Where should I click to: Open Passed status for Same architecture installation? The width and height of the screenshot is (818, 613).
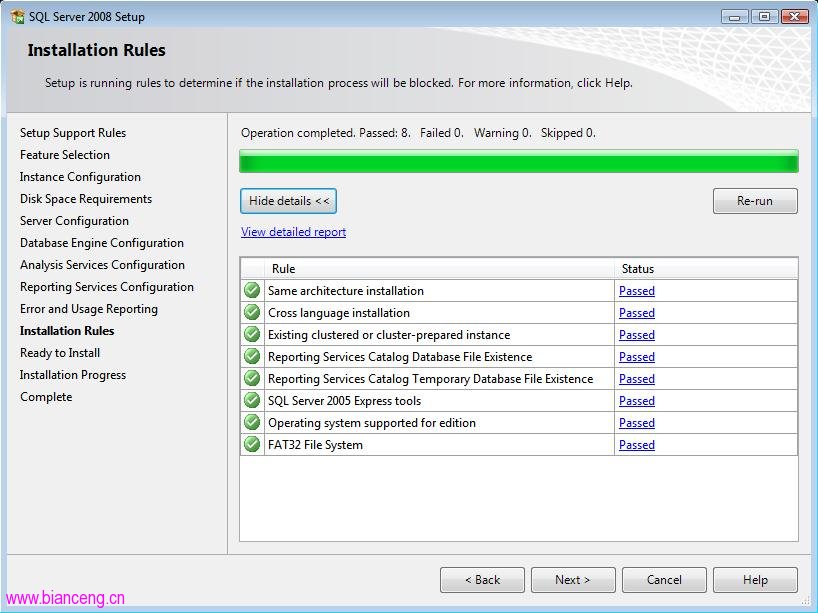click(x=636, y=291)
